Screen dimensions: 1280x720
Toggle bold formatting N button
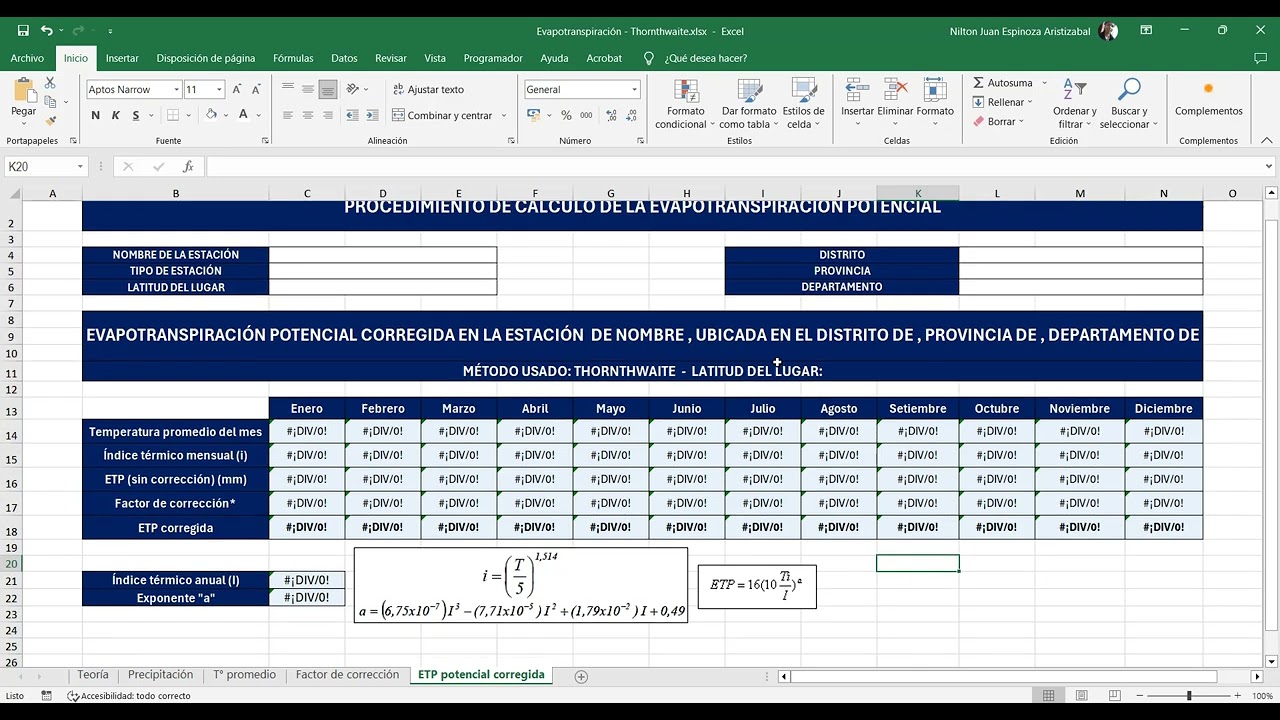[96, 115]
